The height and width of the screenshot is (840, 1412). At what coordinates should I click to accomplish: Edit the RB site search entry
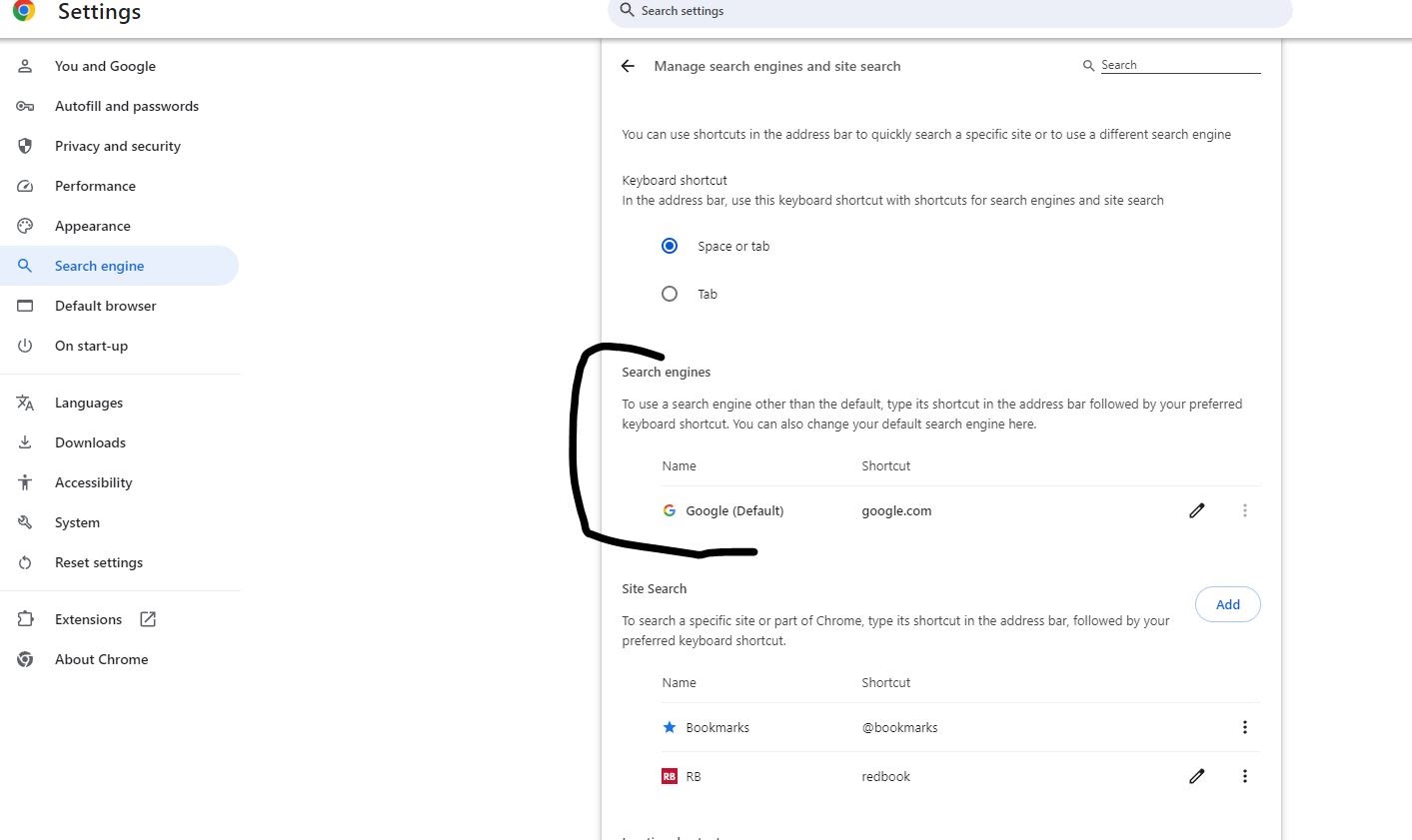click(x=1197, y=776)
